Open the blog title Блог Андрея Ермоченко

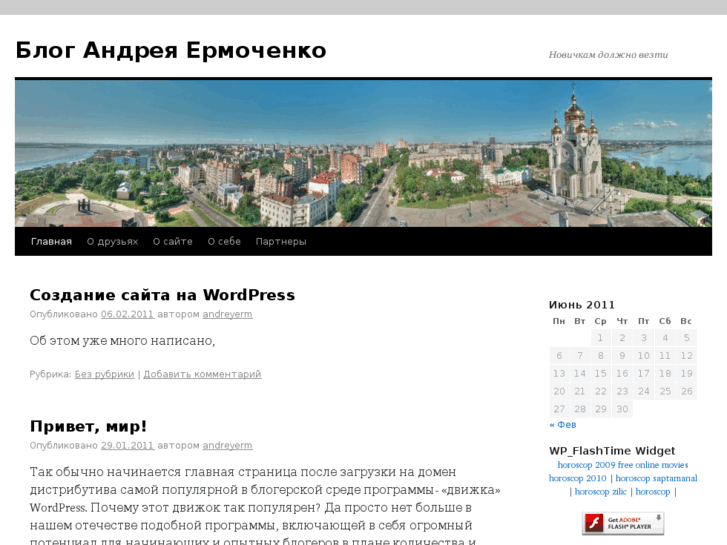click(x=171, y=50)
